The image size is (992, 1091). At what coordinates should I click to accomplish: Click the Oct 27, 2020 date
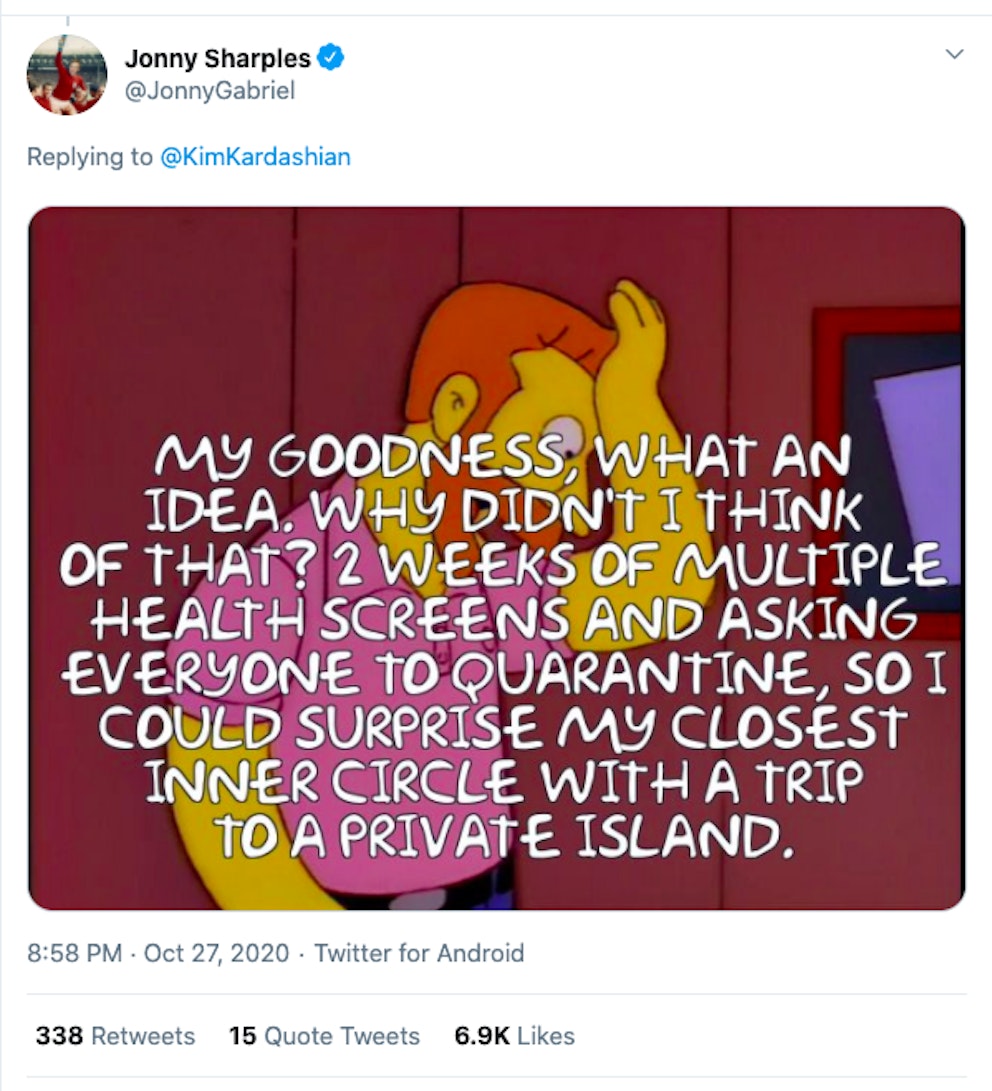pos(216,952)
